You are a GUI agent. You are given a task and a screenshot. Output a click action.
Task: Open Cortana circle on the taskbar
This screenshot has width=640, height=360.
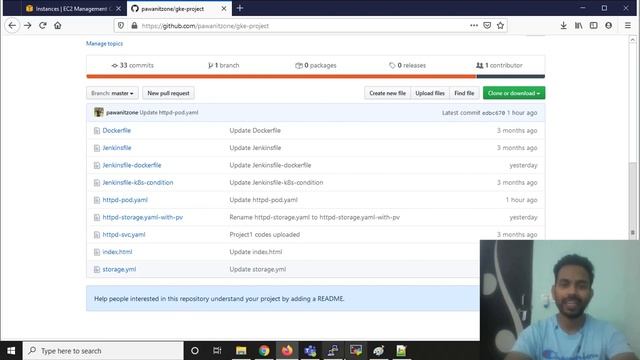[x=195, y=351]
